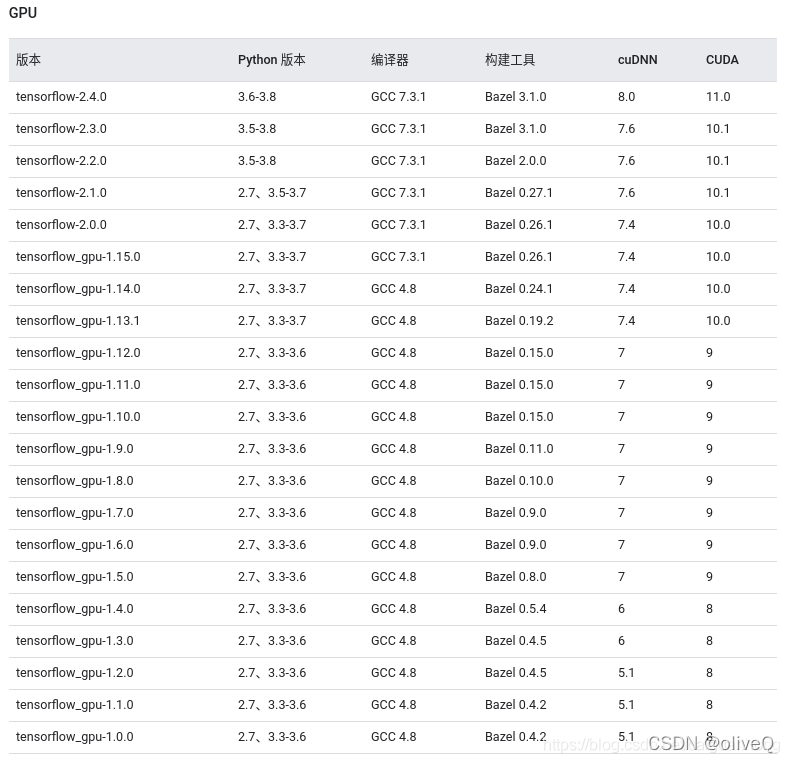Select the tensorflow_gpu-1.14.0 version cell
789x763 pixels.
pyautogui.click(x=78, y=289)
